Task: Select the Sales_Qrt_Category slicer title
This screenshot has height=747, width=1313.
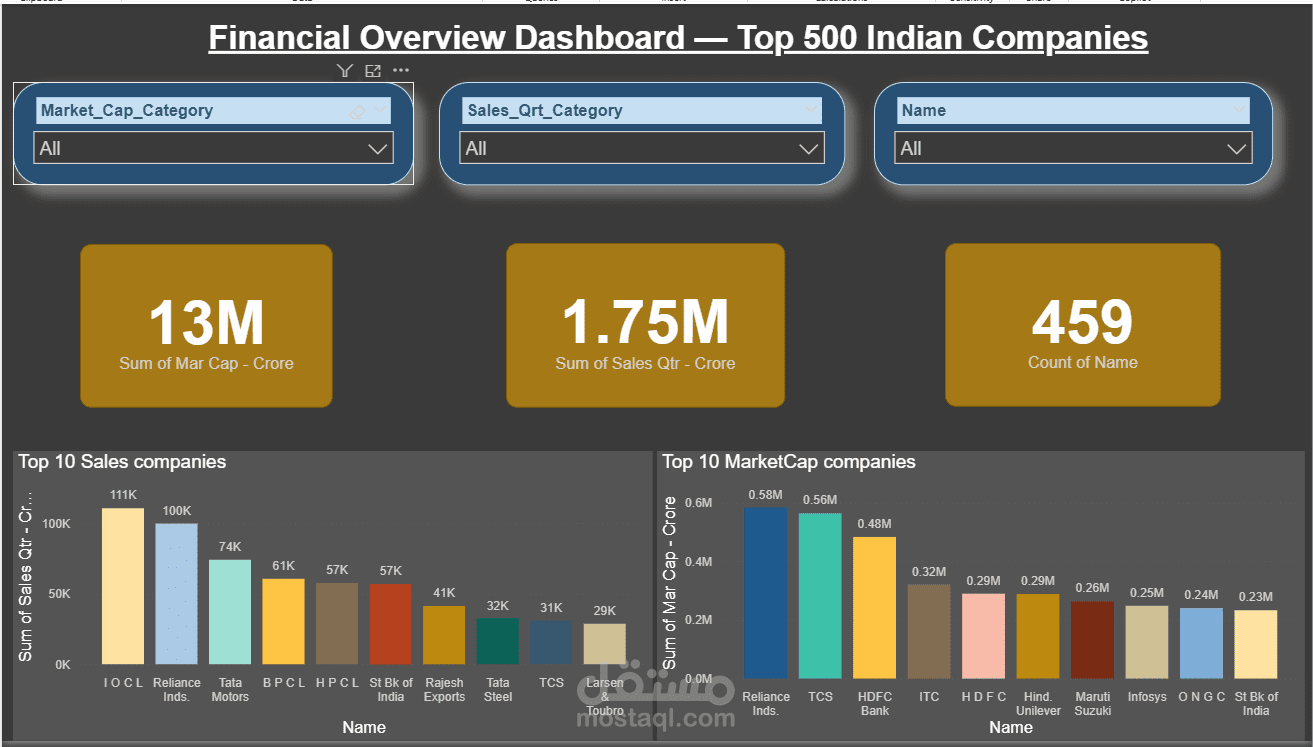Action: 545,111
